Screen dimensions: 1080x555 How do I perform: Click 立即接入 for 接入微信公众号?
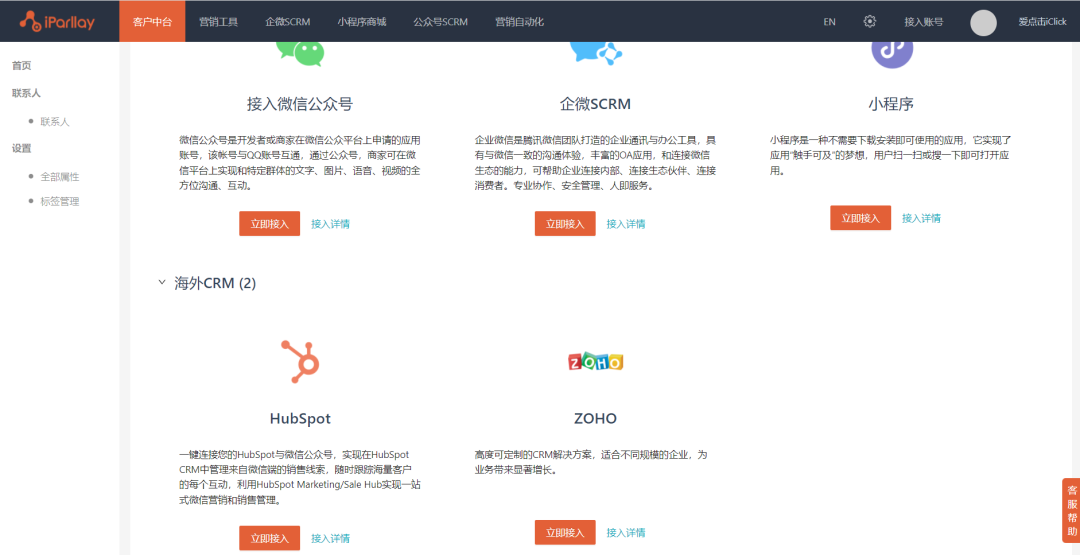269,224
